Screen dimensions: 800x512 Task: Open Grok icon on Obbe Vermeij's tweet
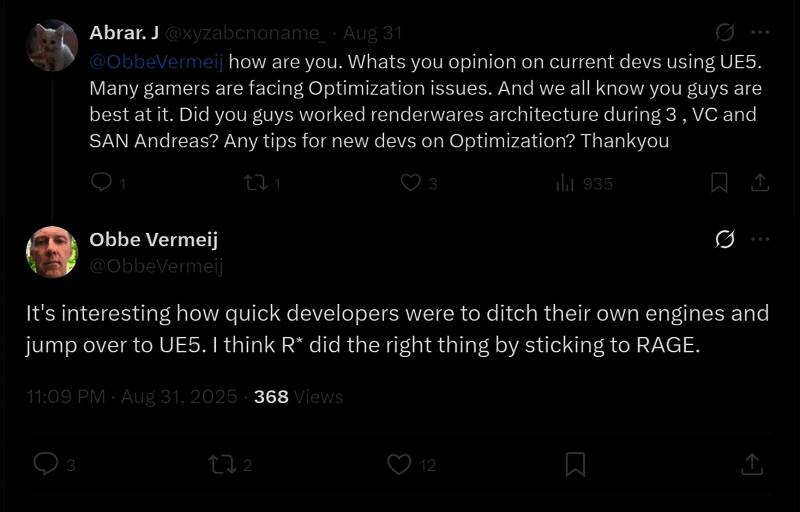click(726, 239)
